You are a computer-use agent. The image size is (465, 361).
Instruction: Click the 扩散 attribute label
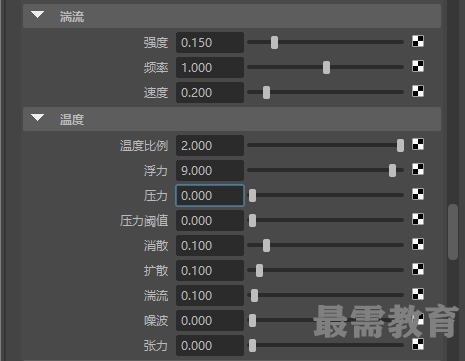156,271
